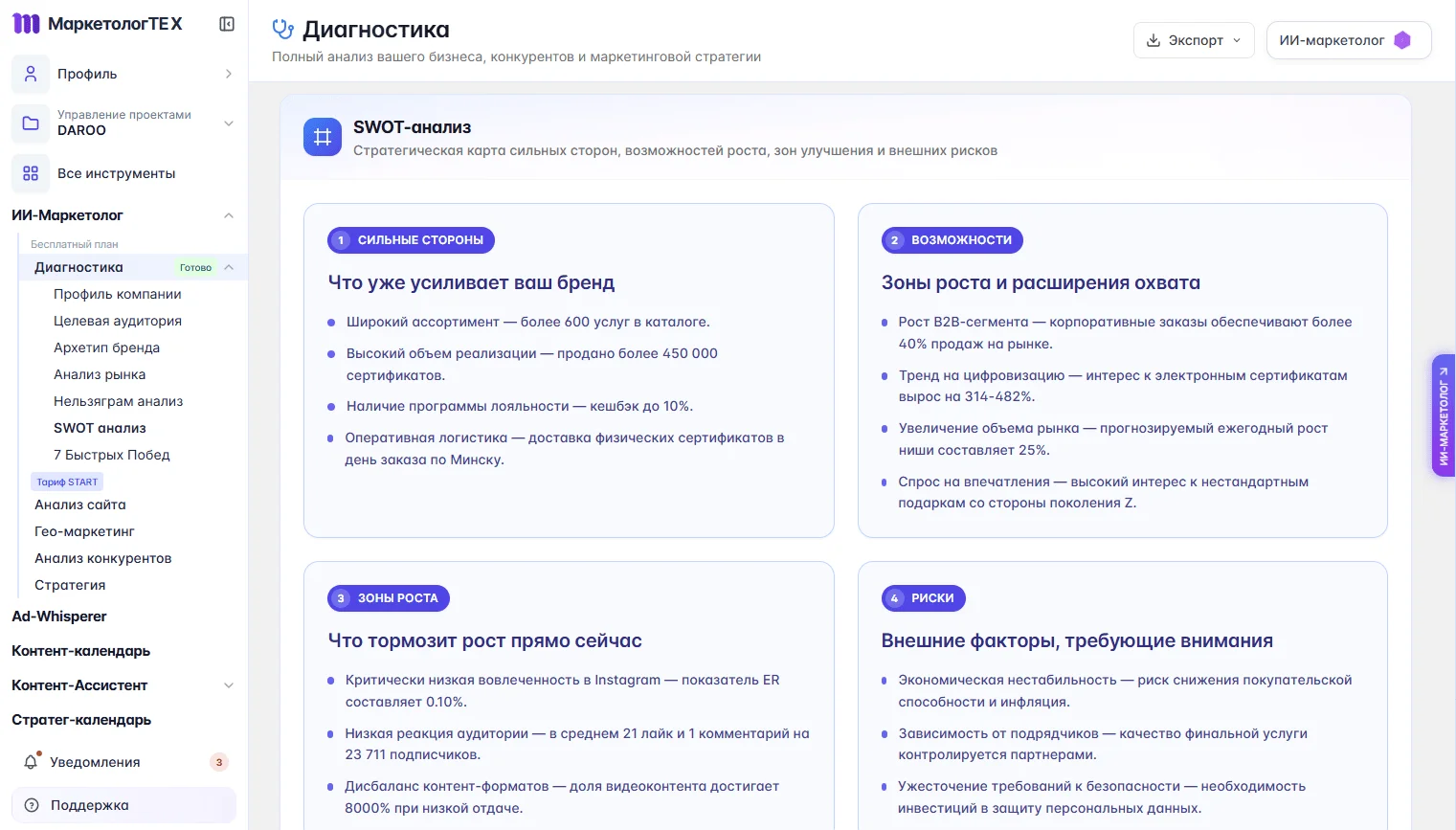Click the notifications counter badge showing 3
Screen dimensions: 1456x830
218,761
